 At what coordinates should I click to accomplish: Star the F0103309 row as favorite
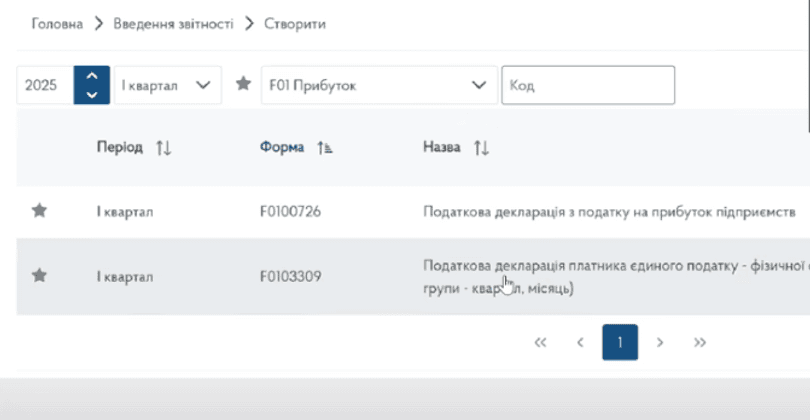point(39,275)
